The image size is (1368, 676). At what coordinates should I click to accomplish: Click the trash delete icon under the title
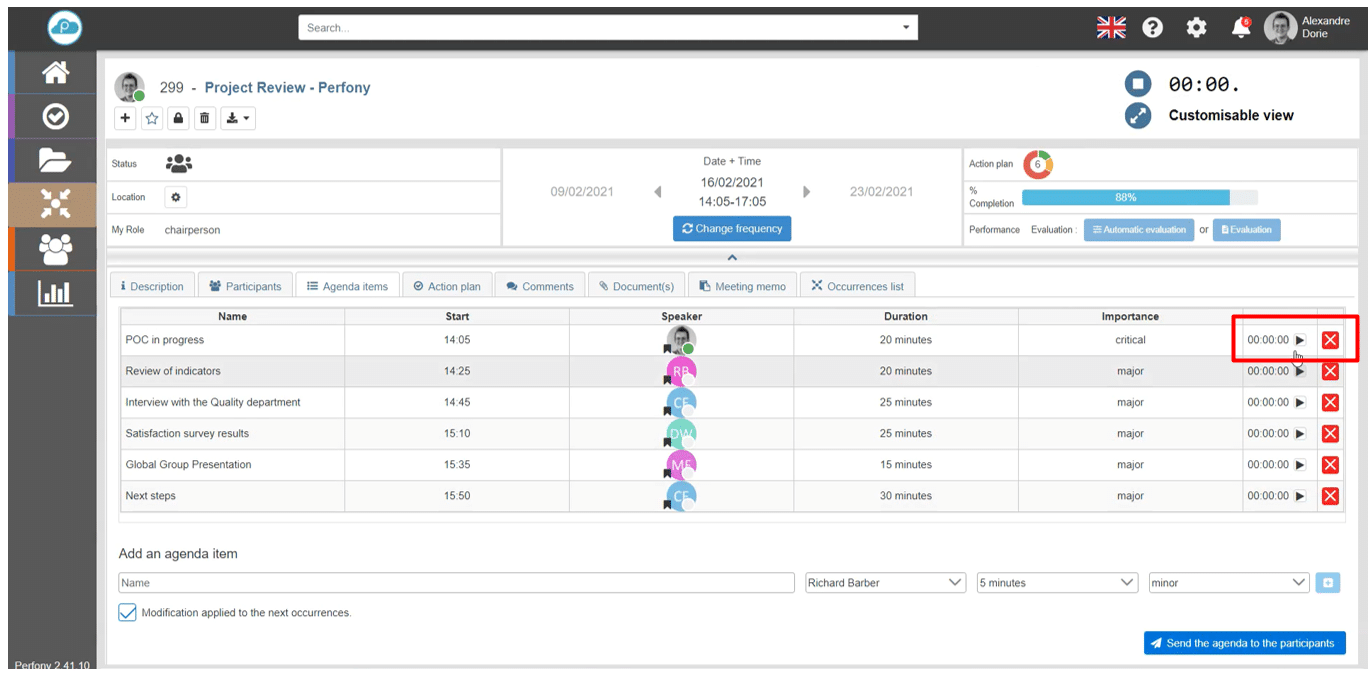pos(204,118)
